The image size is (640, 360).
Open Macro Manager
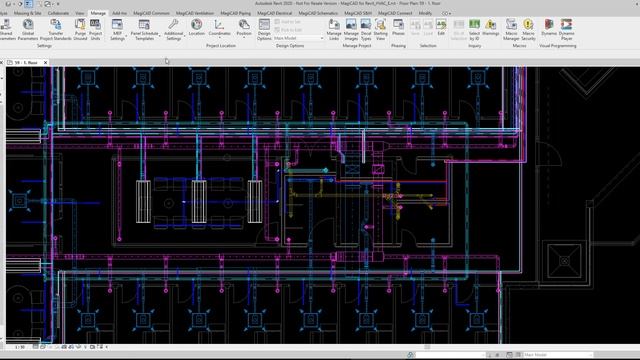point(511,29)
